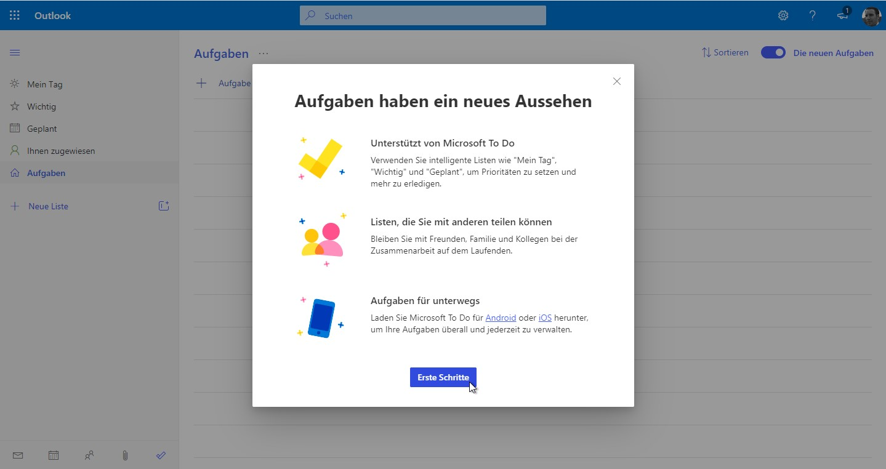Image resolution: width=886 pixels, height=469 pixels.
Task: Click the blue phone illustration
Action: [321, 317]
